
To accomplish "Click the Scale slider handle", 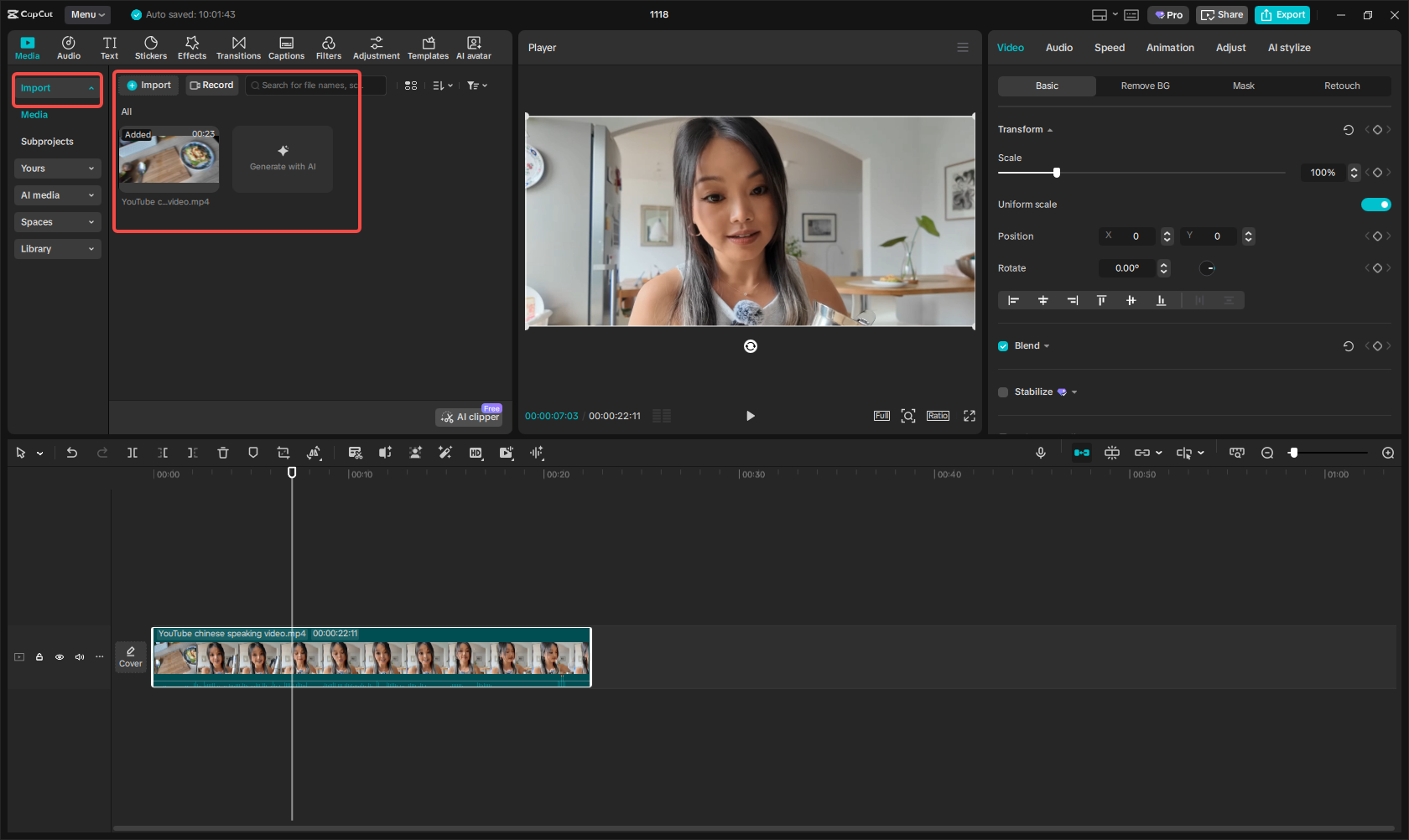I will pos(1056,172).
